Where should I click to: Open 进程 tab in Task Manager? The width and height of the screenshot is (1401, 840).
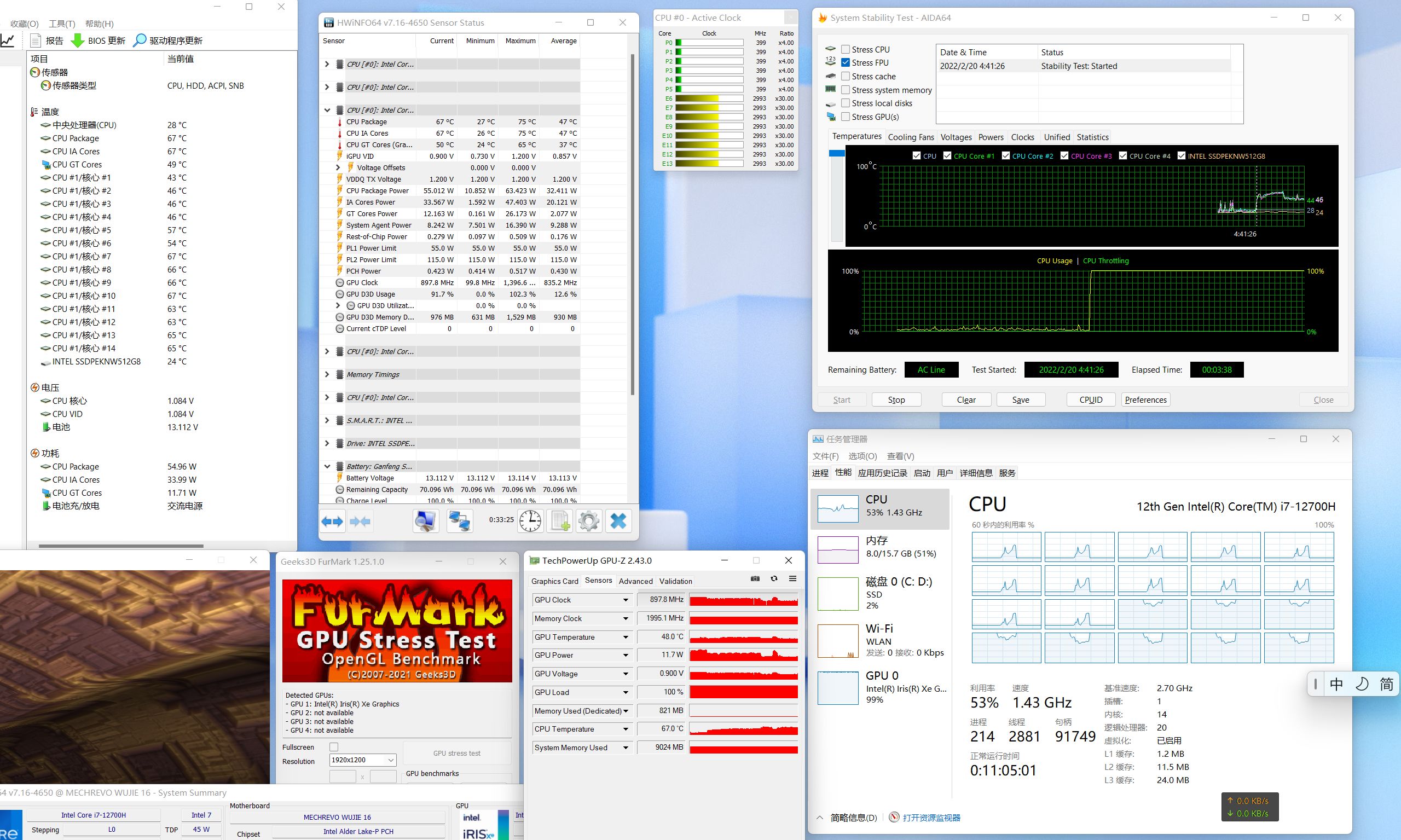[x=820, y=473]
